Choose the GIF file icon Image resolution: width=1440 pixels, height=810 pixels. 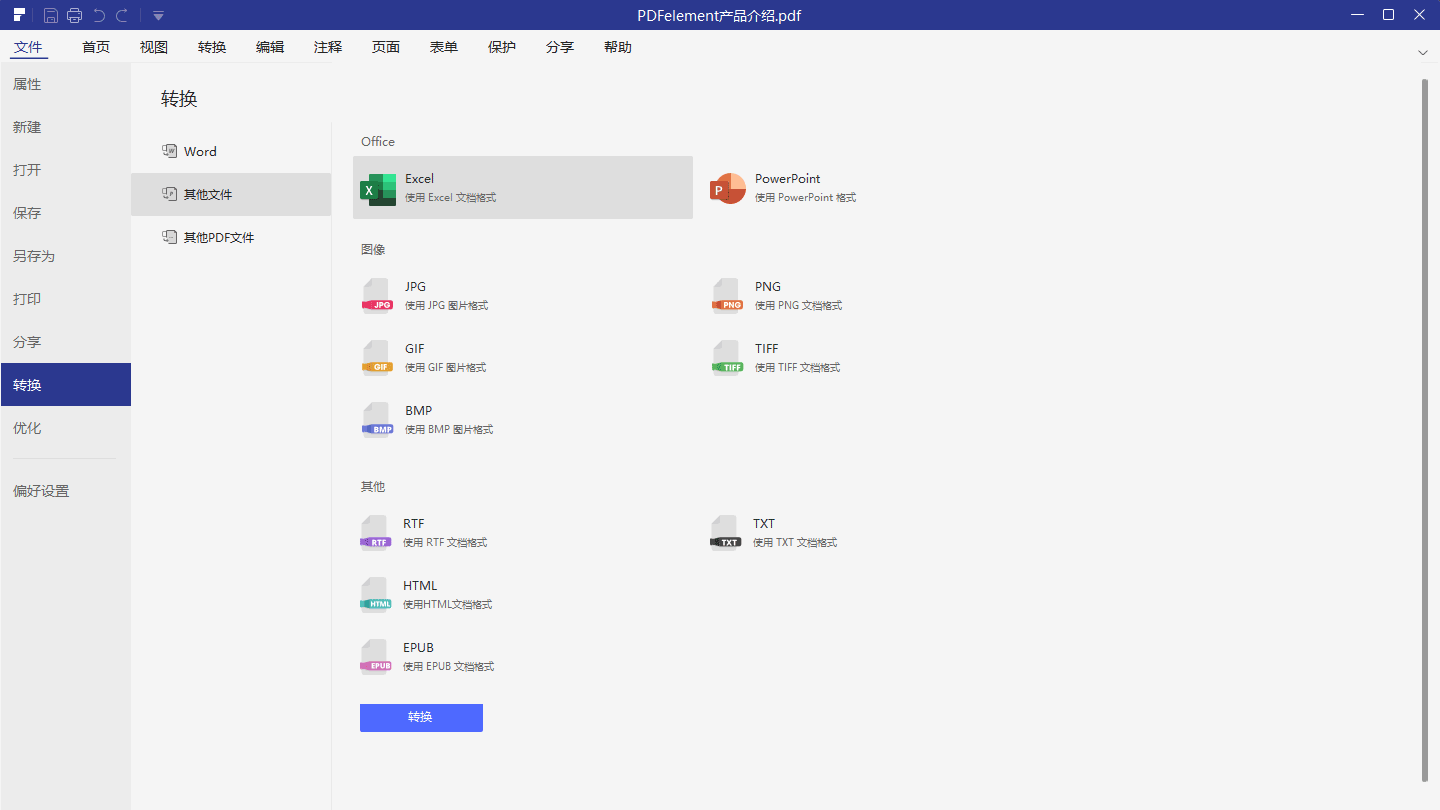(x=377, y=358)
